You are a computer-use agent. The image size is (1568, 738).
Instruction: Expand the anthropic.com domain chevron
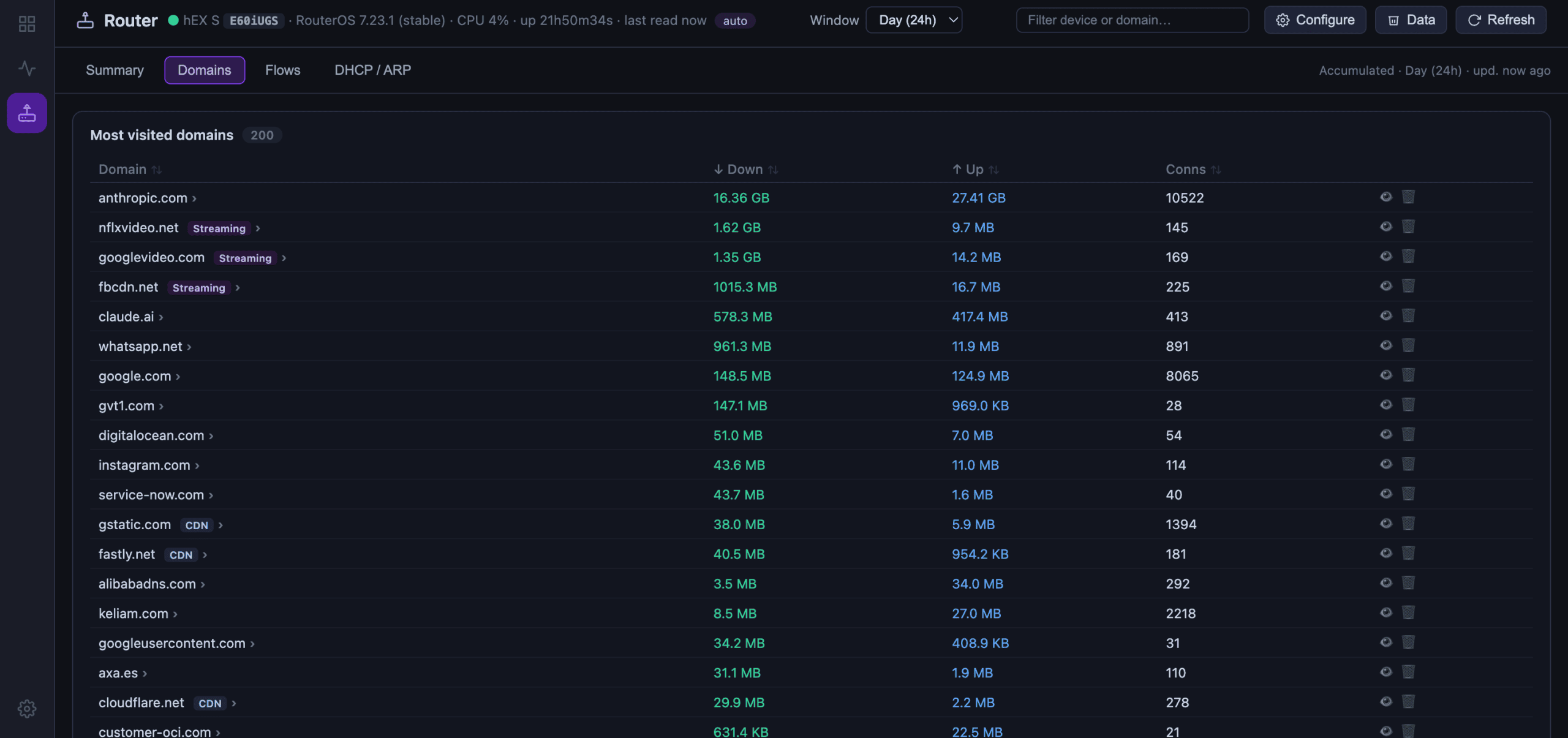[194, 198]
